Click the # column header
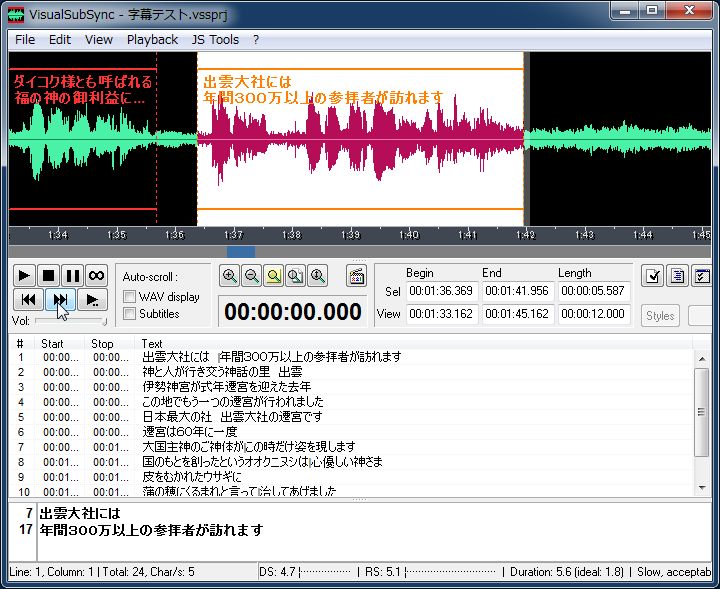This screenshot has width=720, height=589. pos(20,343)
